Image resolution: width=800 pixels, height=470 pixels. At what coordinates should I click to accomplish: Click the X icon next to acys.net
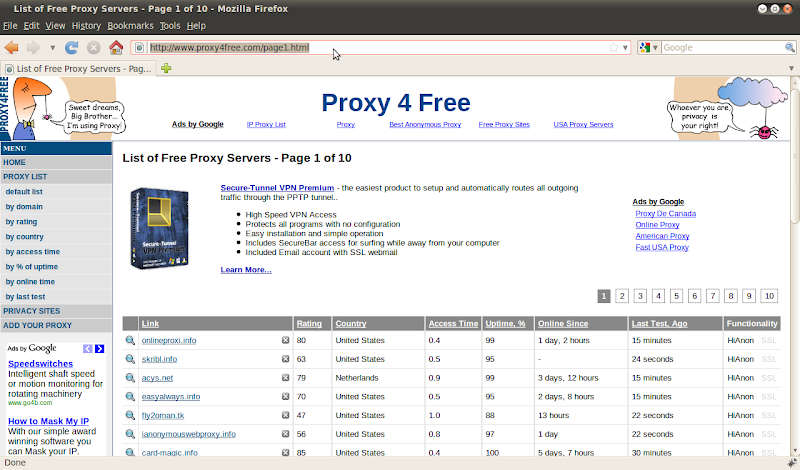click(x=286, y=378)
